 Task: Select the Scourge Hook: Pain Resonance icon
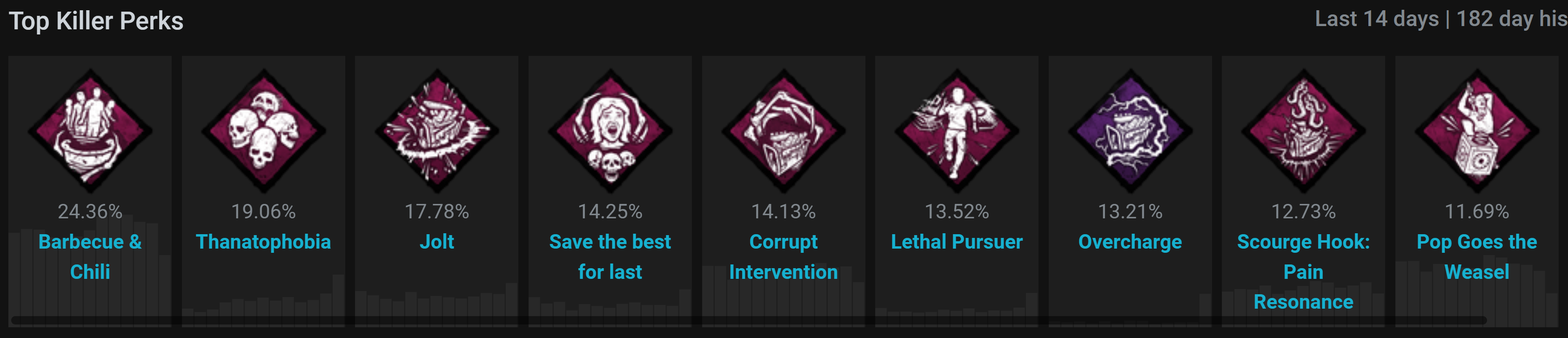1303,130
